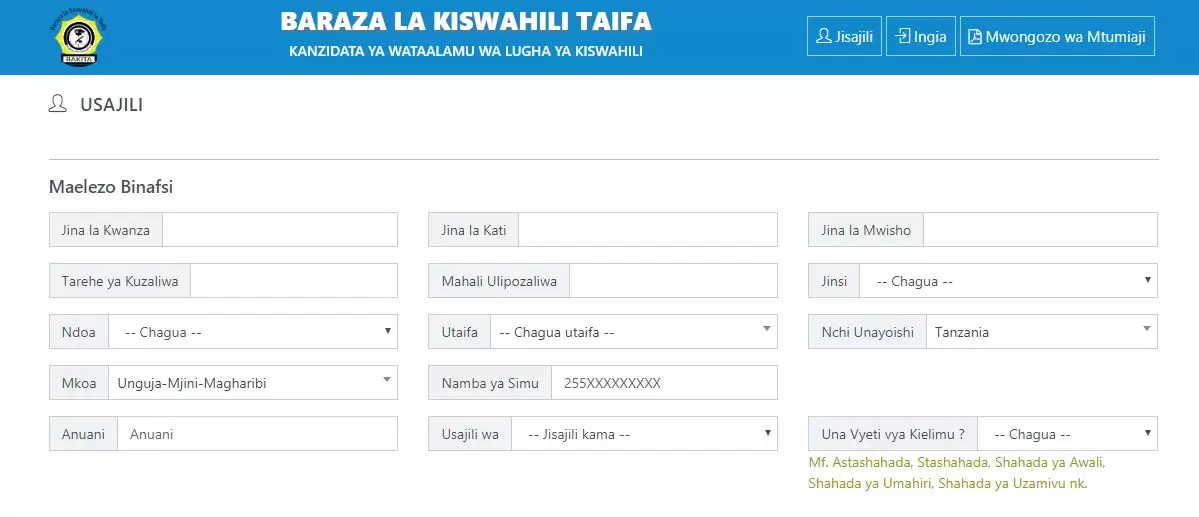Click the Nchi Unayoishi label
This screenshot has width=1199, height=517.
(867, 332)
